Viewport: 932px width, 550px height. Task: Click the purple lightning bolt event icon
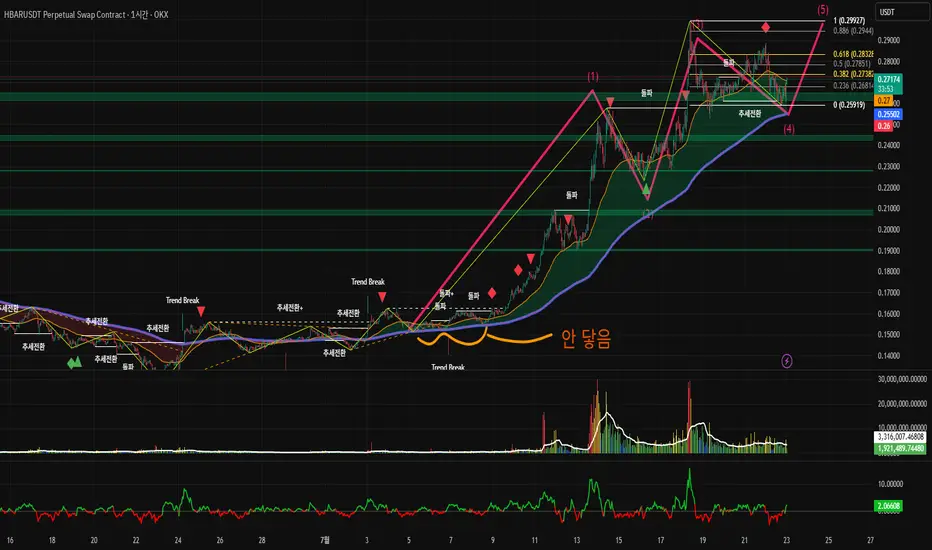pos(786,361)
